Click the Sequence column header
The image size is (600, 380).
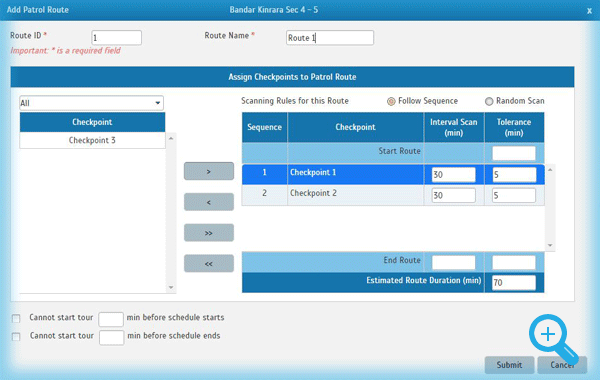coord(264,127)
